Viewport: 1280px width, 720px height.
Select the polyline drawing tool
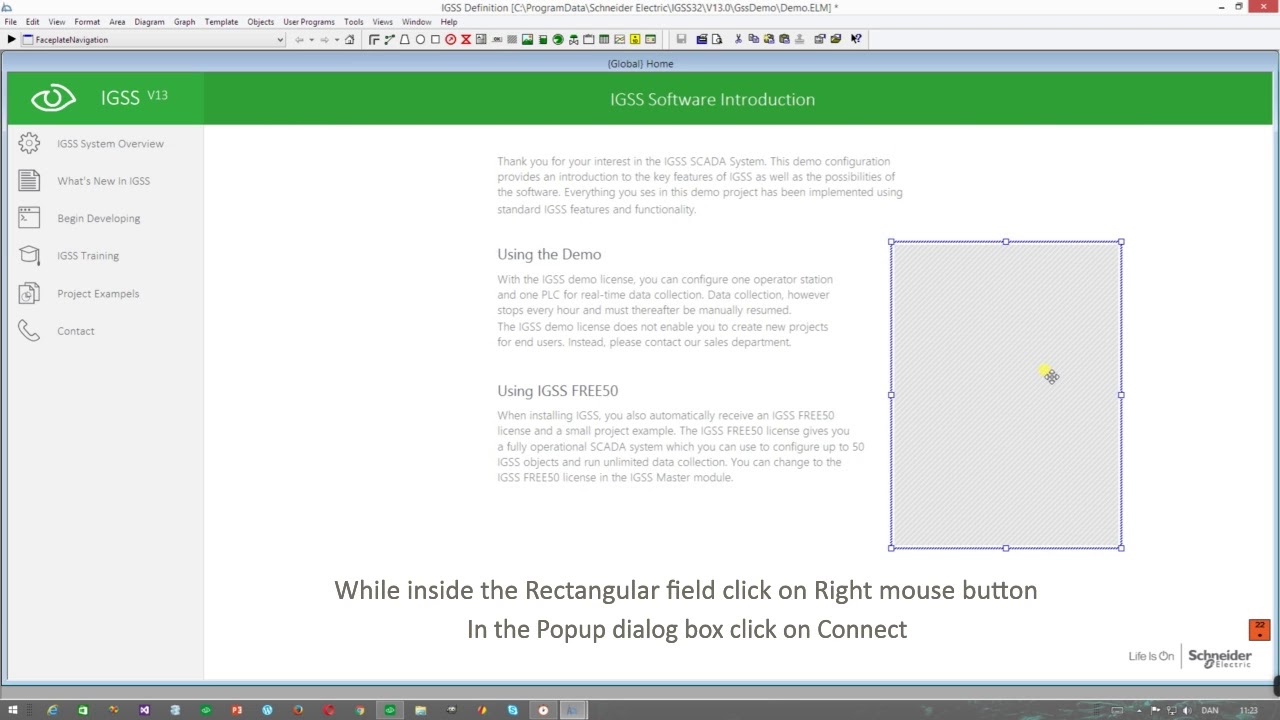pyautogui.click(x=389, y=40)
